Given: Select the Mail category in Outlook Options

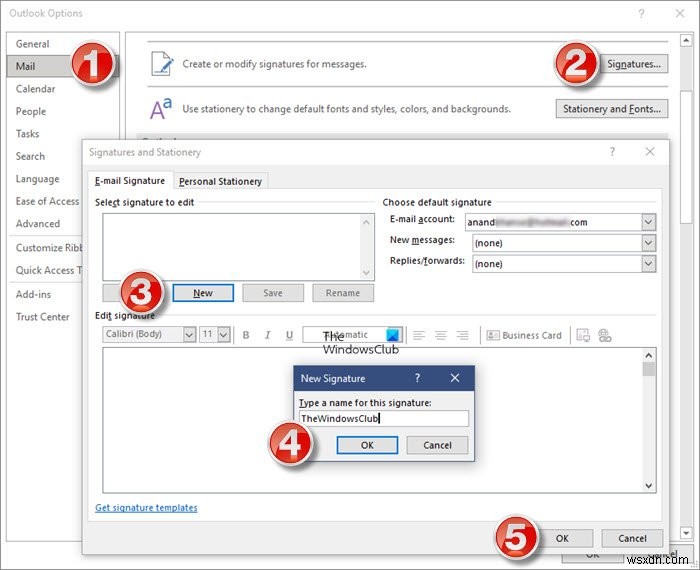Looking at the screenshot, I should [62, 66].
